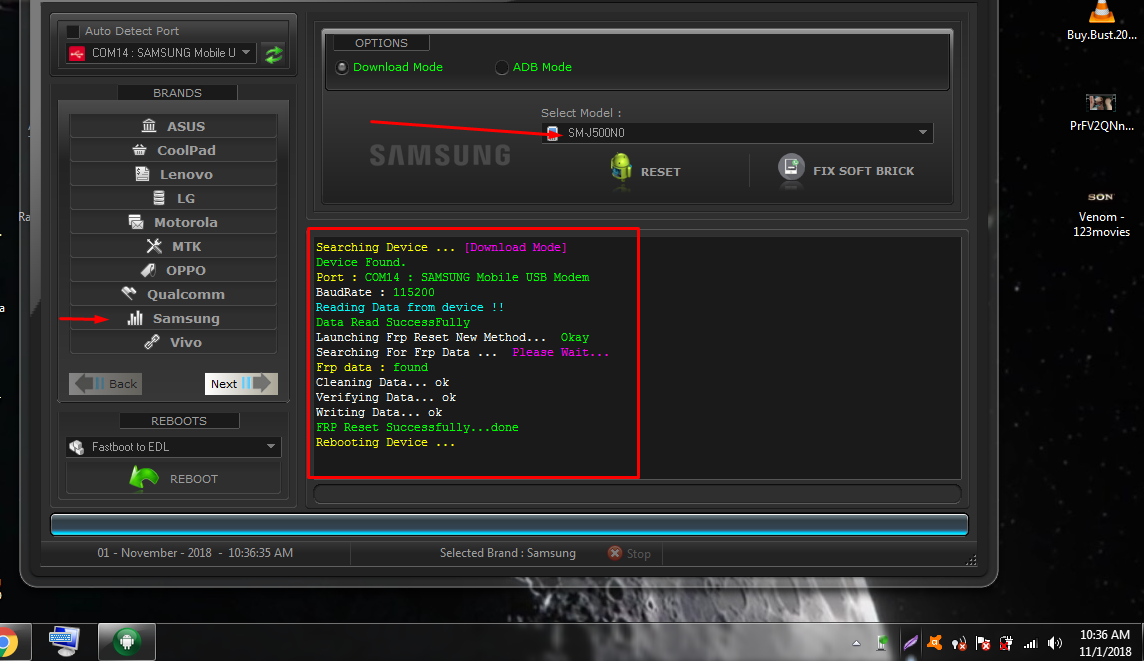The image size is (1144, 661).
Task: Select the Download Mode radio button
Action: [x=341, y=67]
